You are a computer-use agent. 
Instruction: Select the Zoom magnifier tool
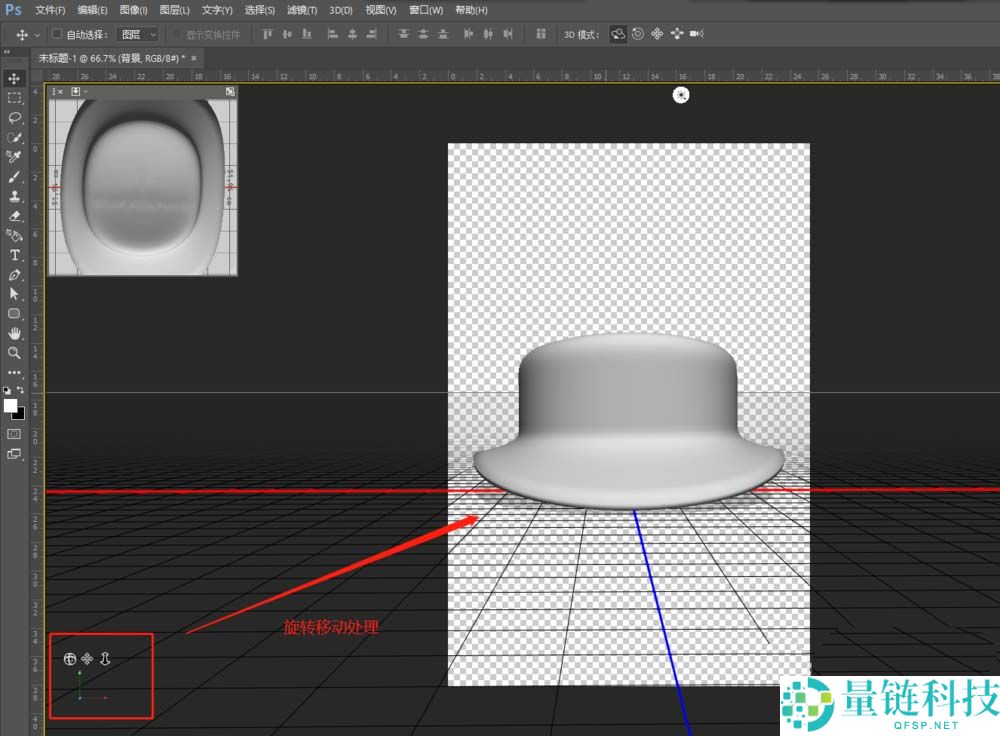tap(14, 353)
